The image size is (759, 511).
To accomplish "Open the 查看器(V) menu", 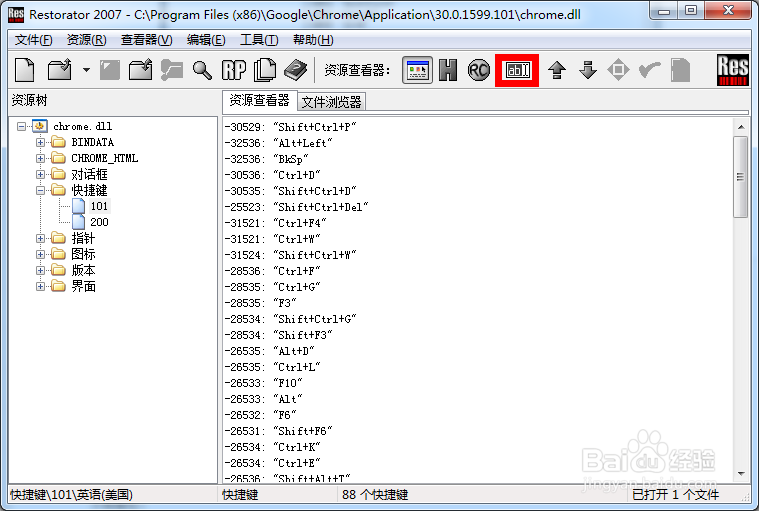I will point(147,40).
